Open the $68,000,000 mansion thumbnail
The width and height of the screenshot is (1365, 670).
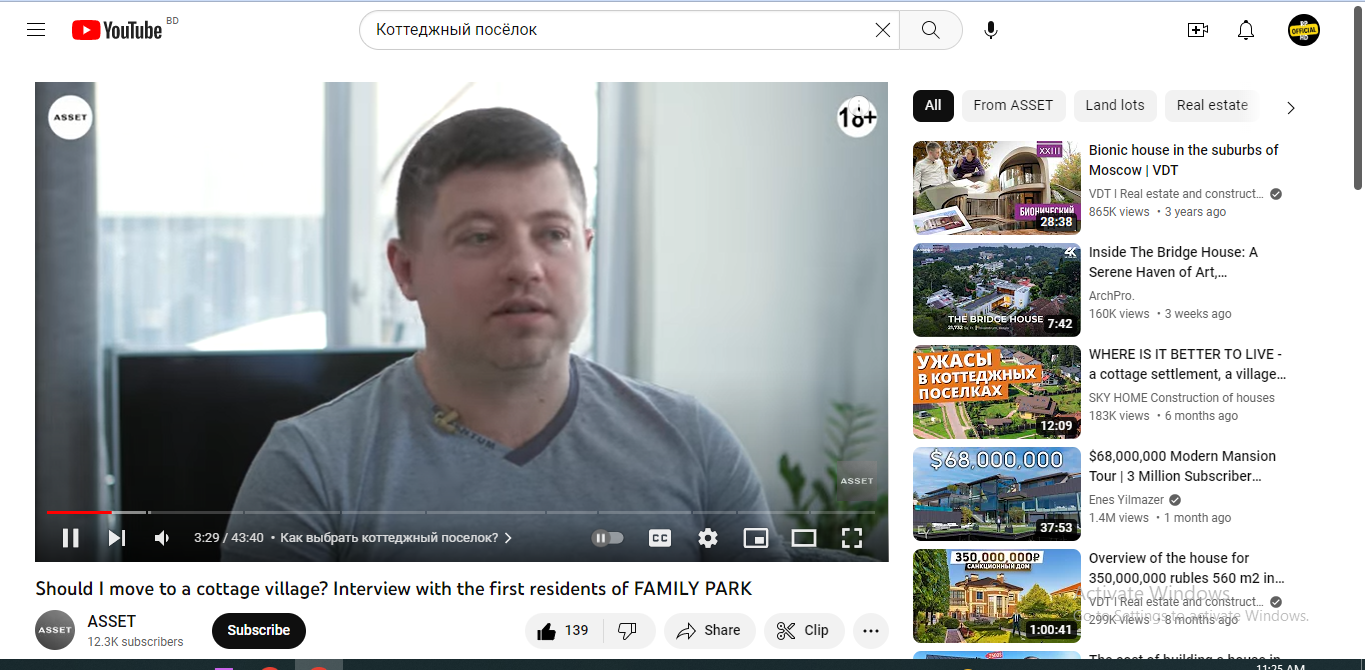point(997,494)
